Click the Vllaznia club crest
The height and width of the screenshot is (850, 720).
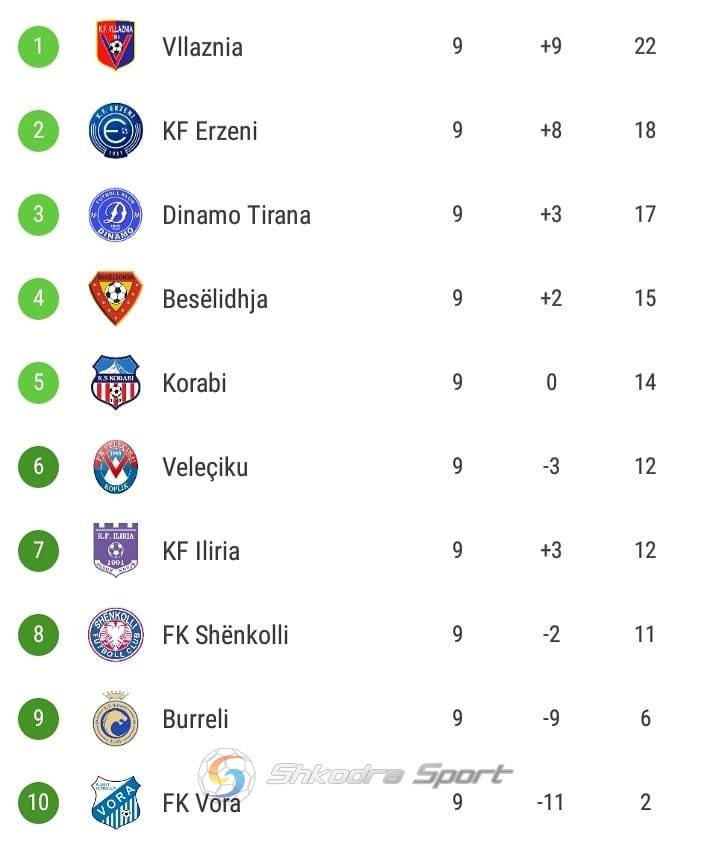click(x=115, y=46)
